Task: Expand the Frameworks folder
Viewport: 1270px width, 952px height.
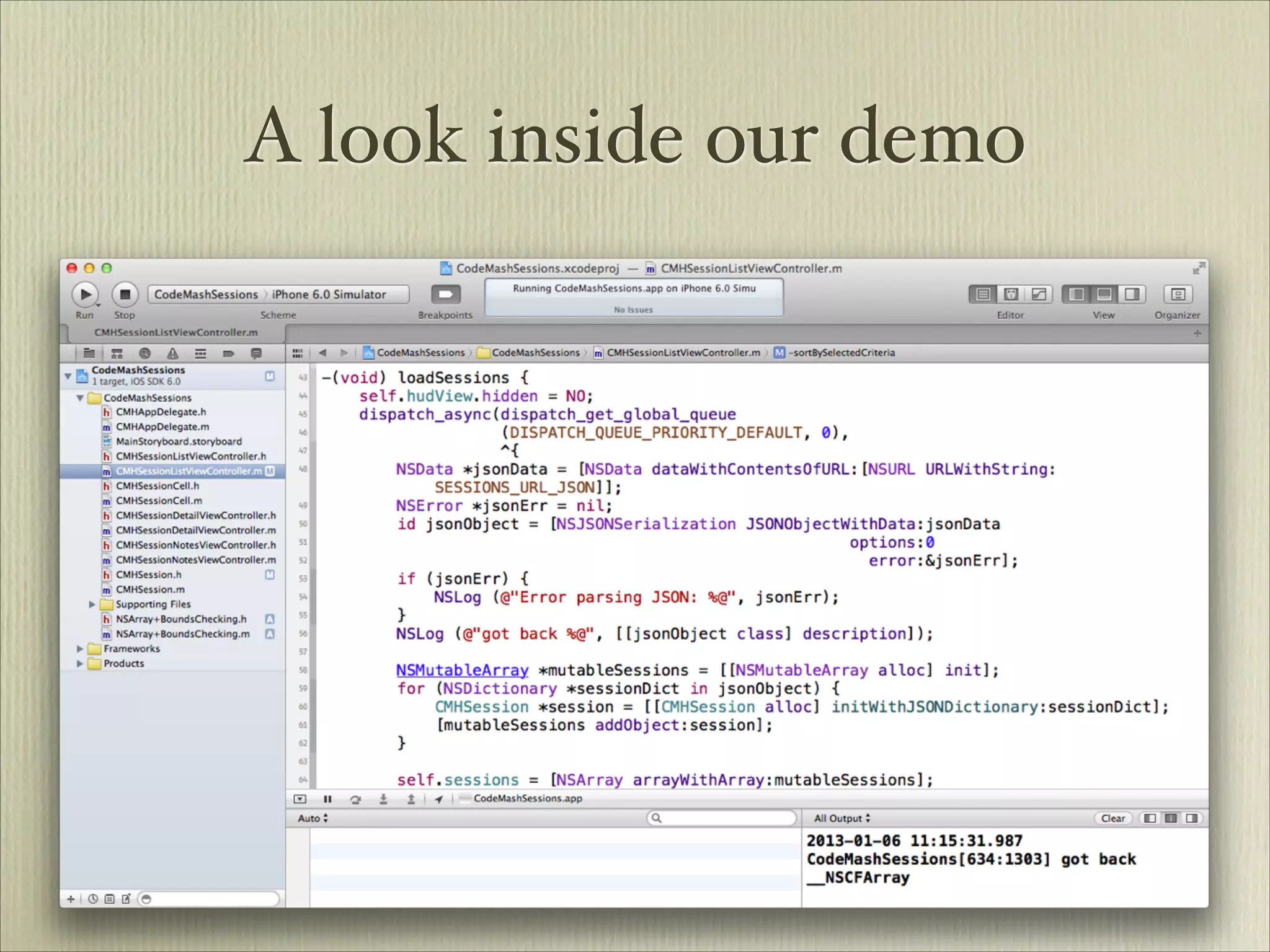Action: tap(79, 649)
